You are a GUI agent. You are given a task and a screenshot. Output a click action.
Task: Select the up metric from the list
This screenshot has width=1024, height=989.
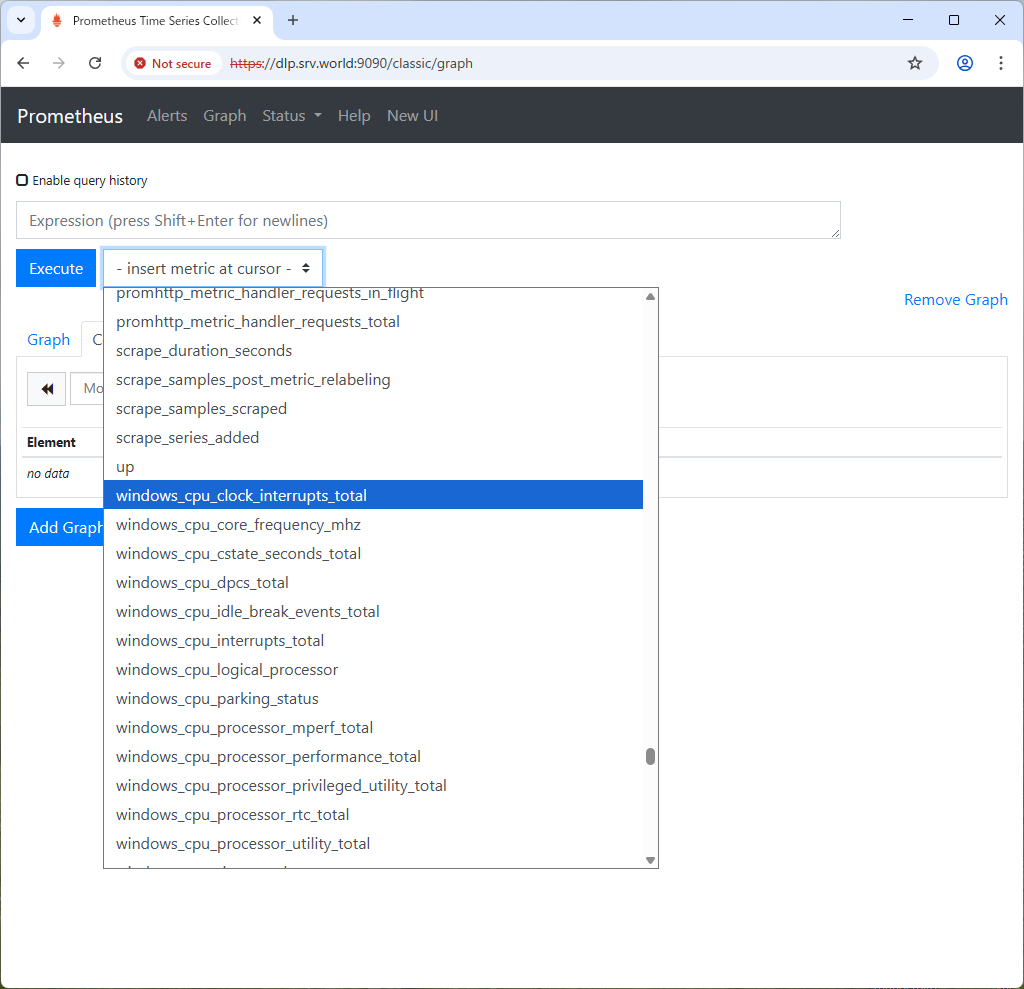124,466
